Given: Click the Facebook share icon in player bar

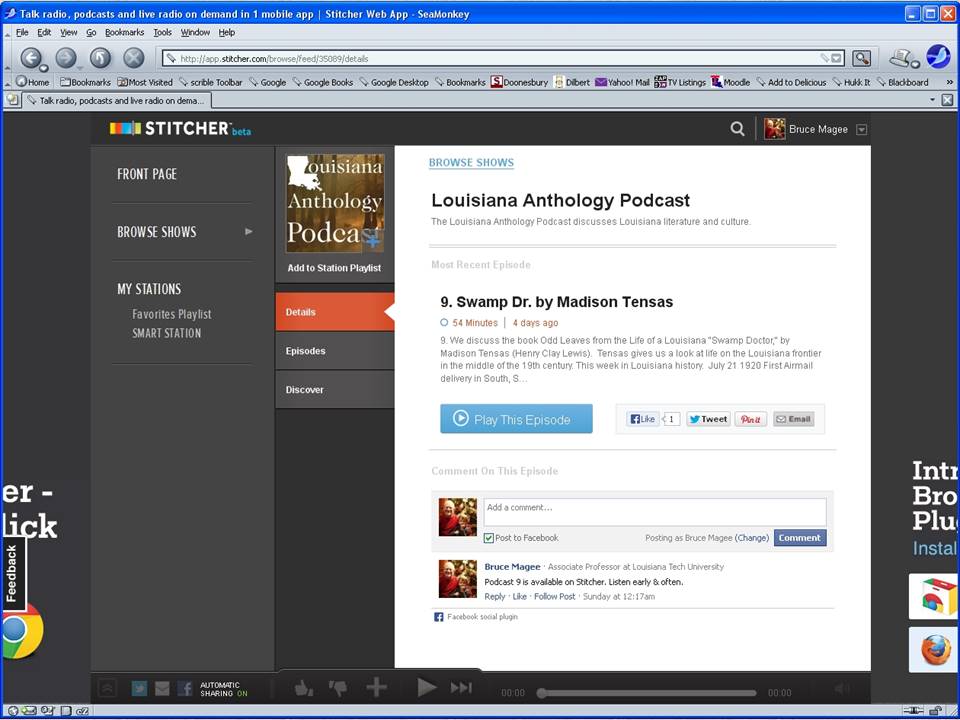Looking at the screenshot, I should pos(185,688).
